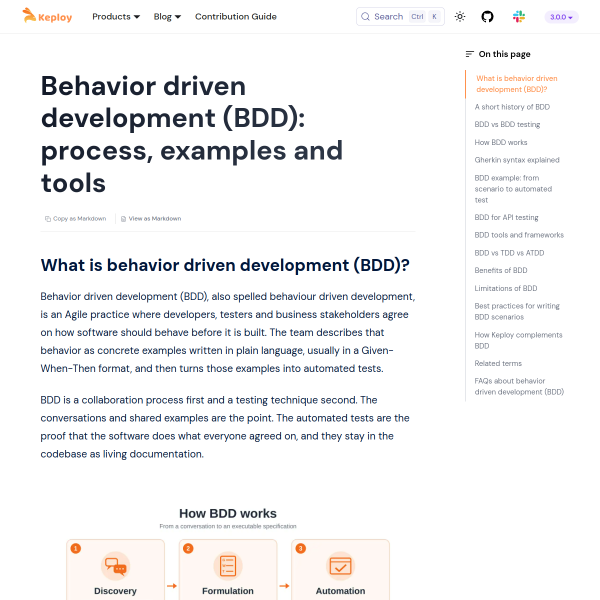The width and height of the screenshot is (600, 600).
Task: Jump to FAQs about behavior driven development
Action: (x=519, y=386)
